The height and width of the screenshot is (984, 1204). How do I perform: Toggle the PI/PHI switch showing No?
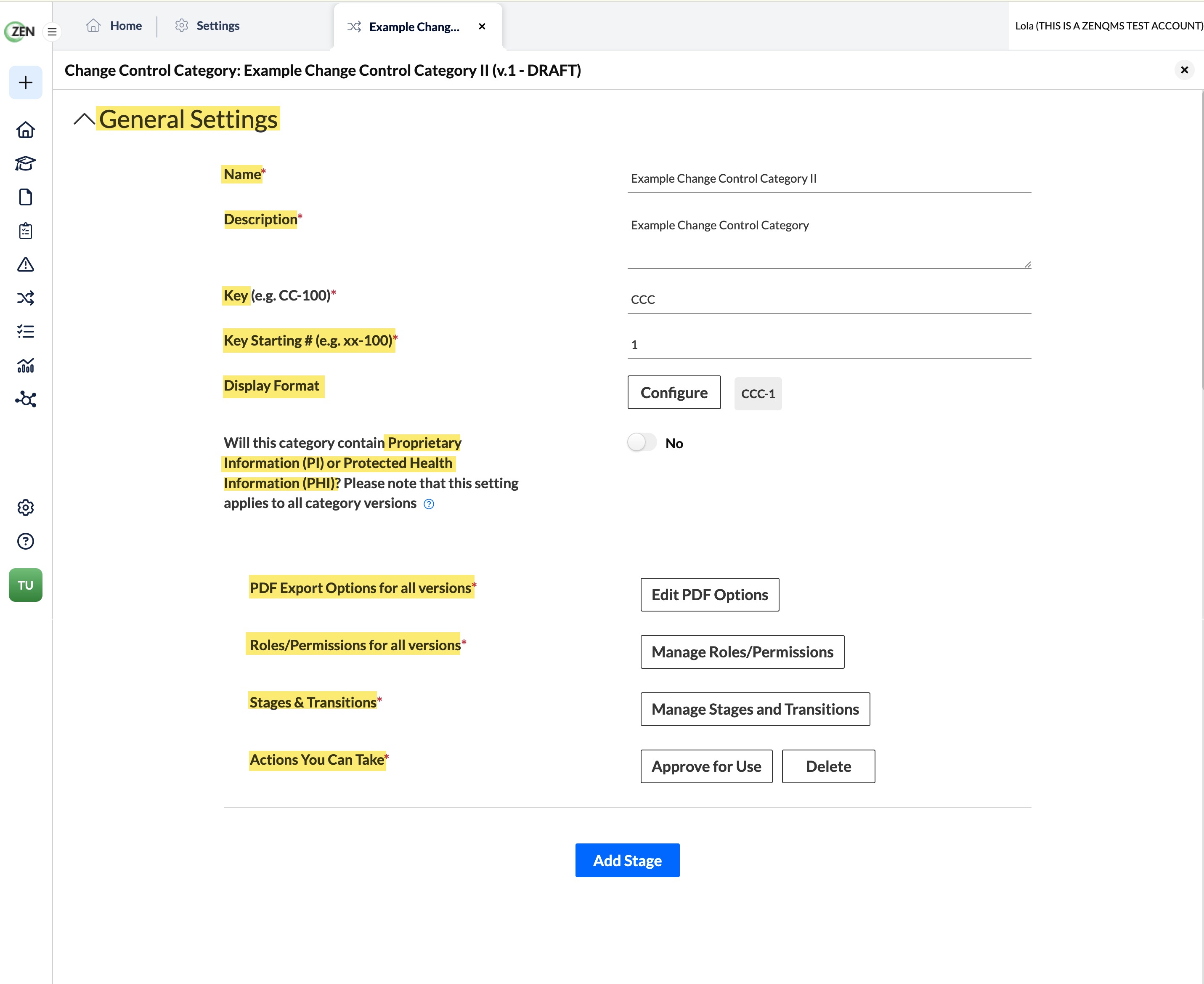642,443
